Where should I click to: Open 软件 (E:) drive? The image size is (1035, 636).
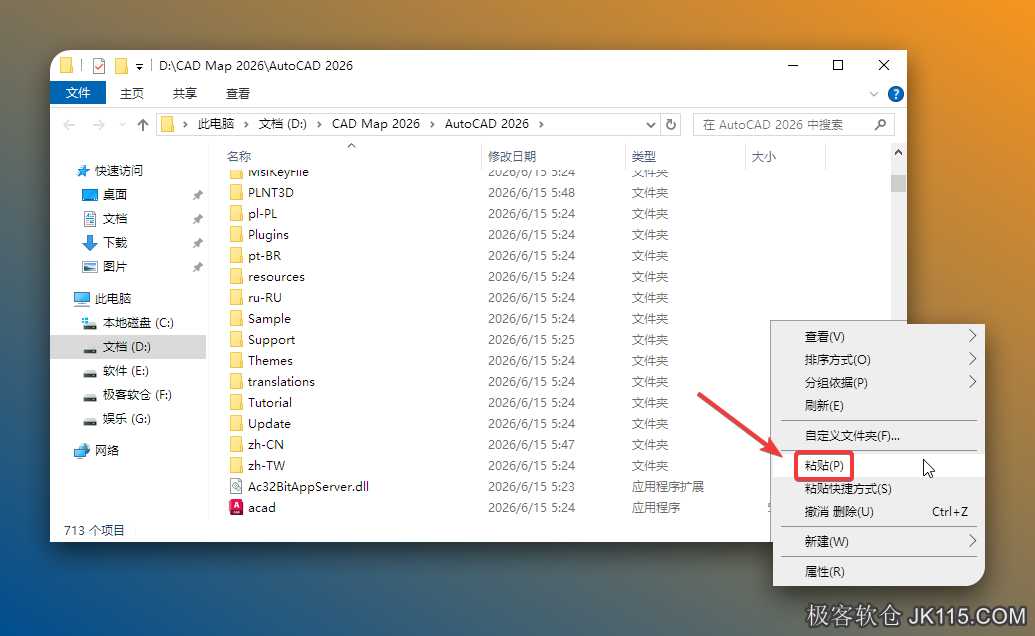pyautogui.click(x=125, y=371)
